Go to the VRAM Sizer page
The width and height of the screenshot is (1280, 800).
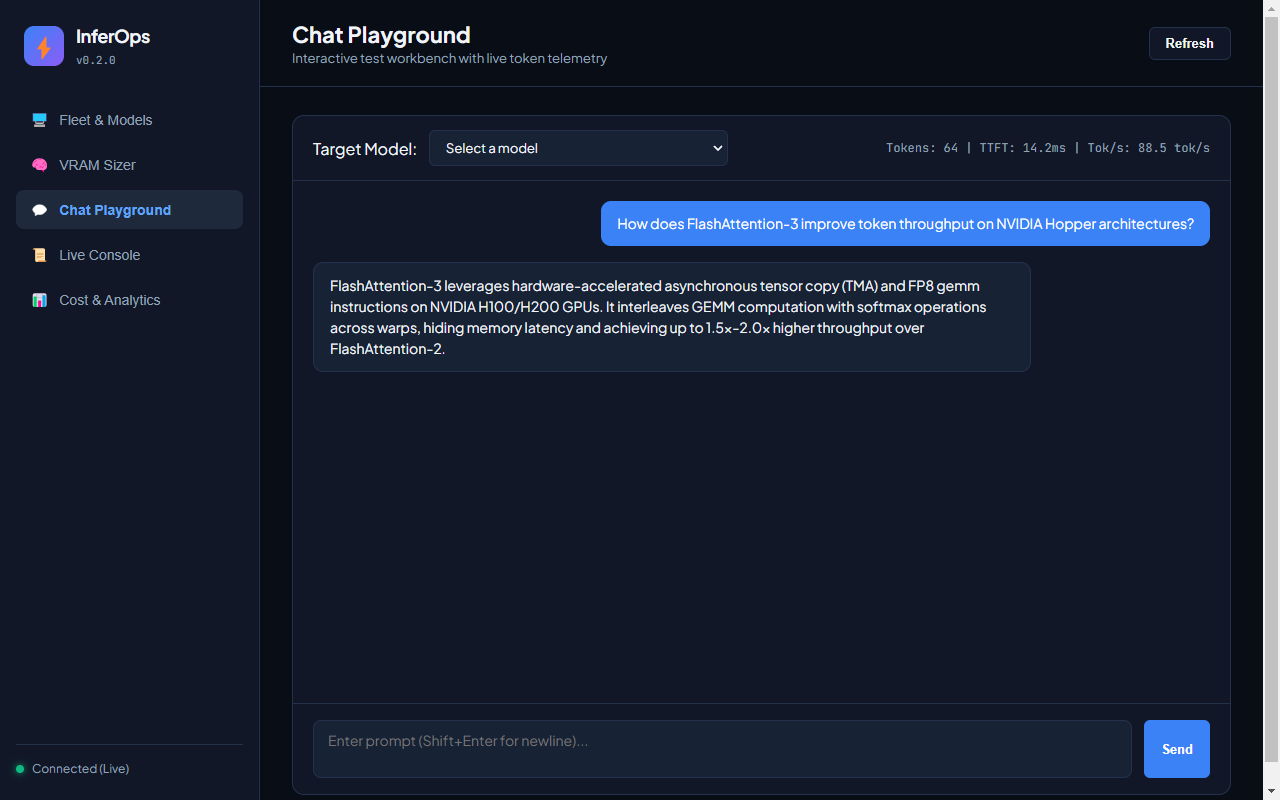click(129, 165)
